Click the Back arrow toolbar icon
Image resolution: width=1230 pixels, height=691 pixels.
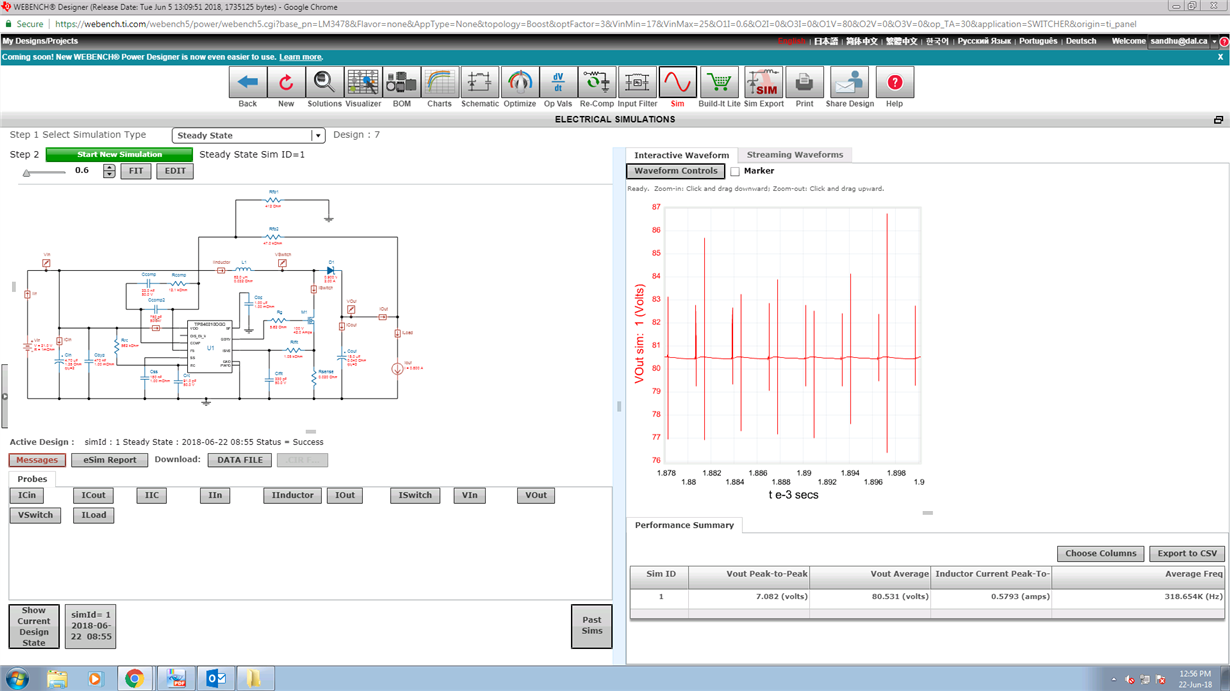248,82
